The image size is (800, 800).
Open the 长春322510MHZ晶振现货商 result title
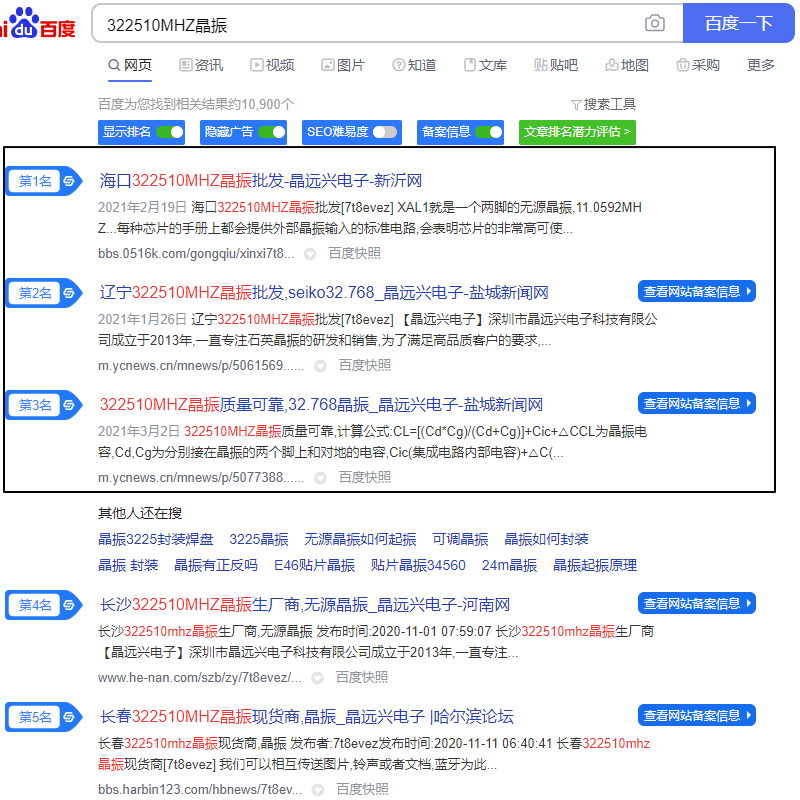(x=306, y=717)
